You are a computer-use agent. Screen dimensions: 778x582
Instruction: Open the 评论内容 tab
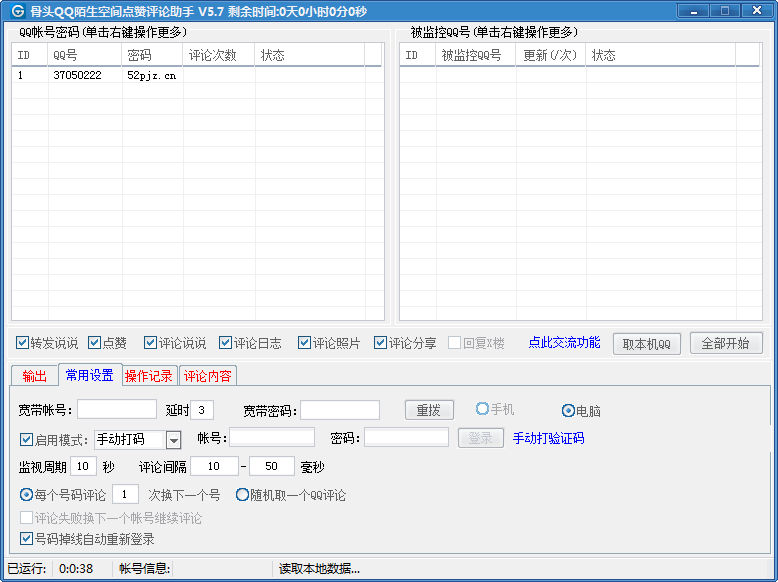tap(207, 376)
